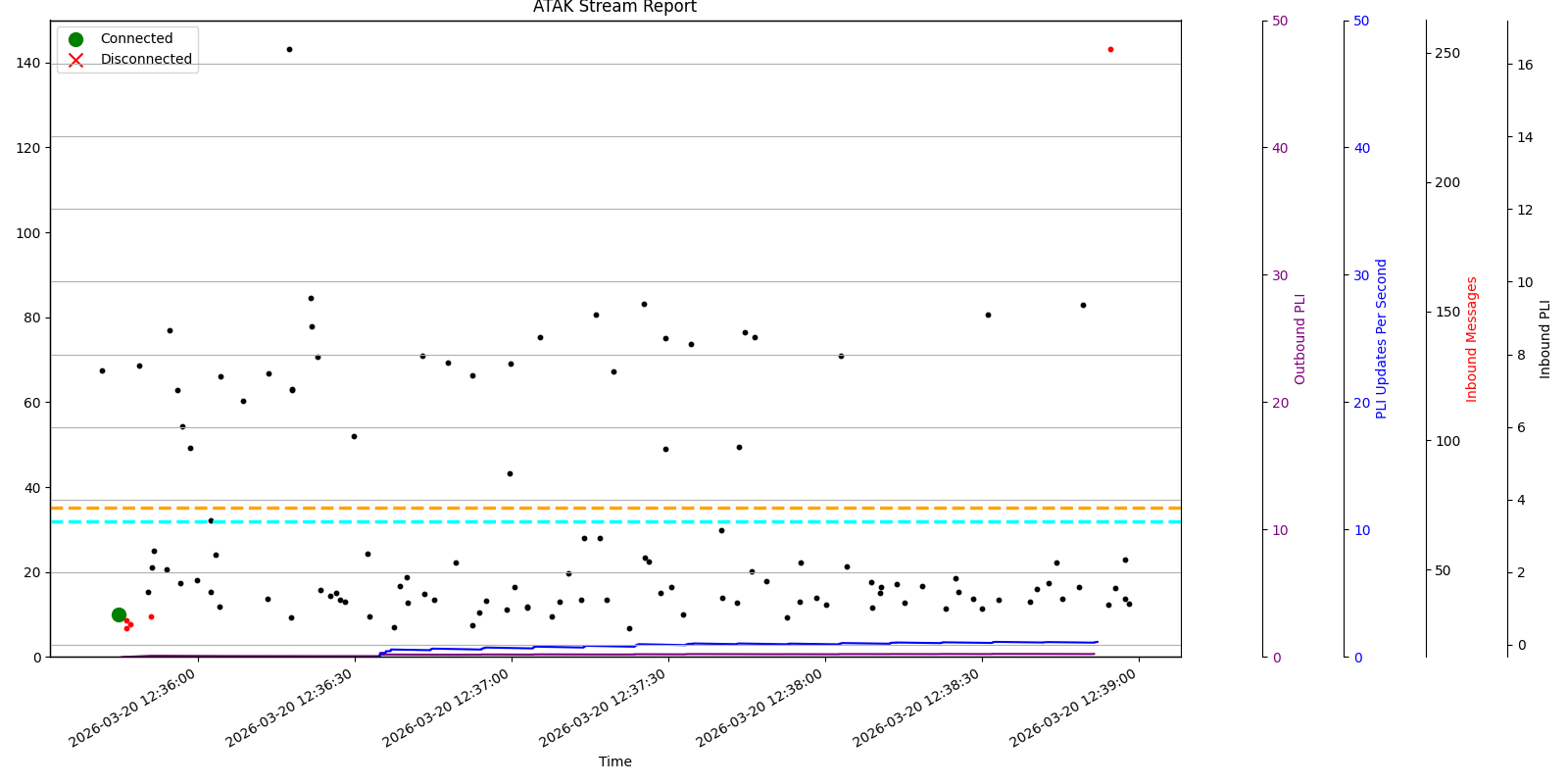This screenshot has width=1568, height=784.
Task: Click the red Inbound Messages axis label
Action: [x=1472, y=339]
